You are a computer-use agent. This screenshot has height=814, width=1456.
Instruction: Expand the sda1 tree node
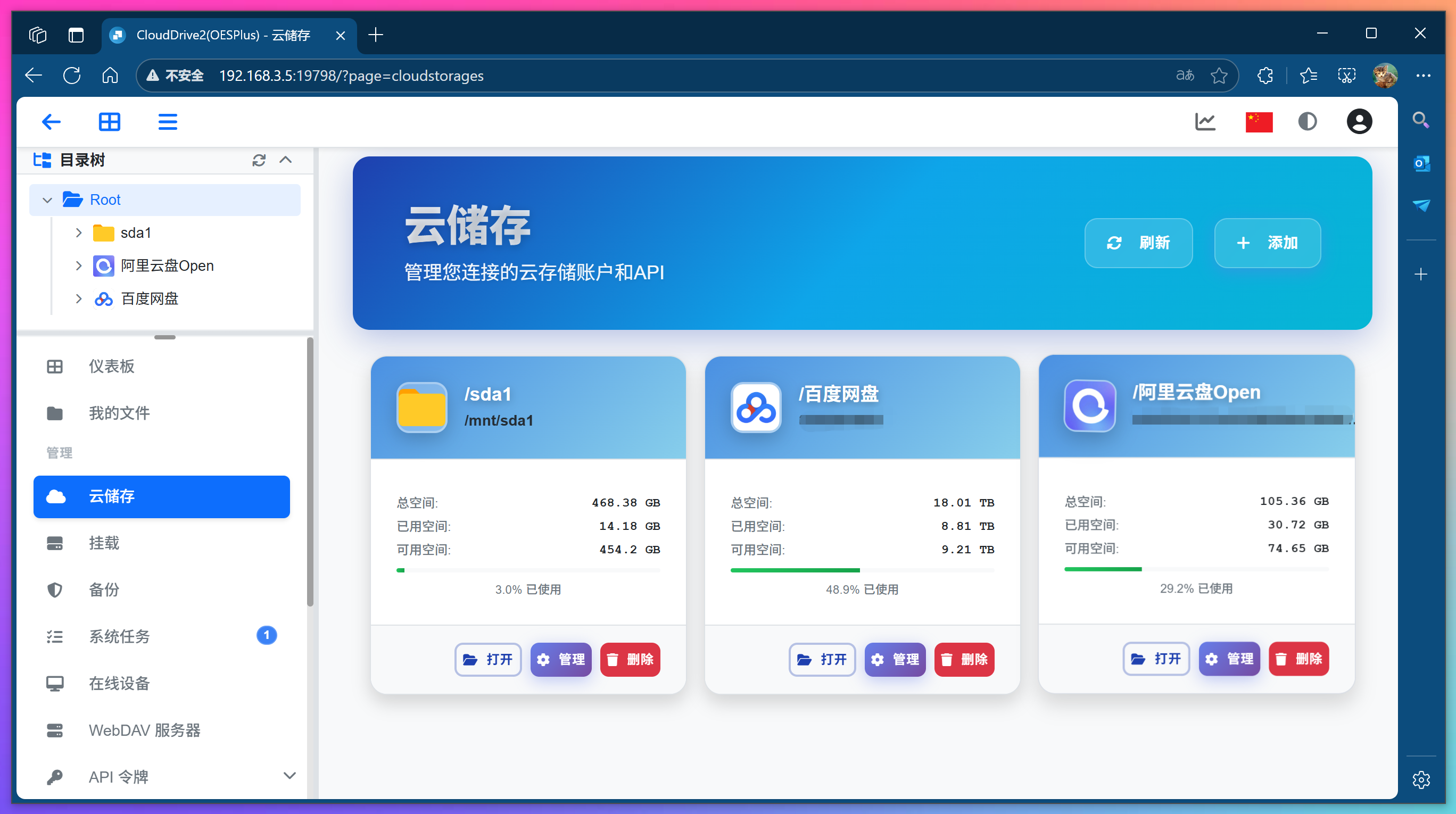tap(79, 232)
